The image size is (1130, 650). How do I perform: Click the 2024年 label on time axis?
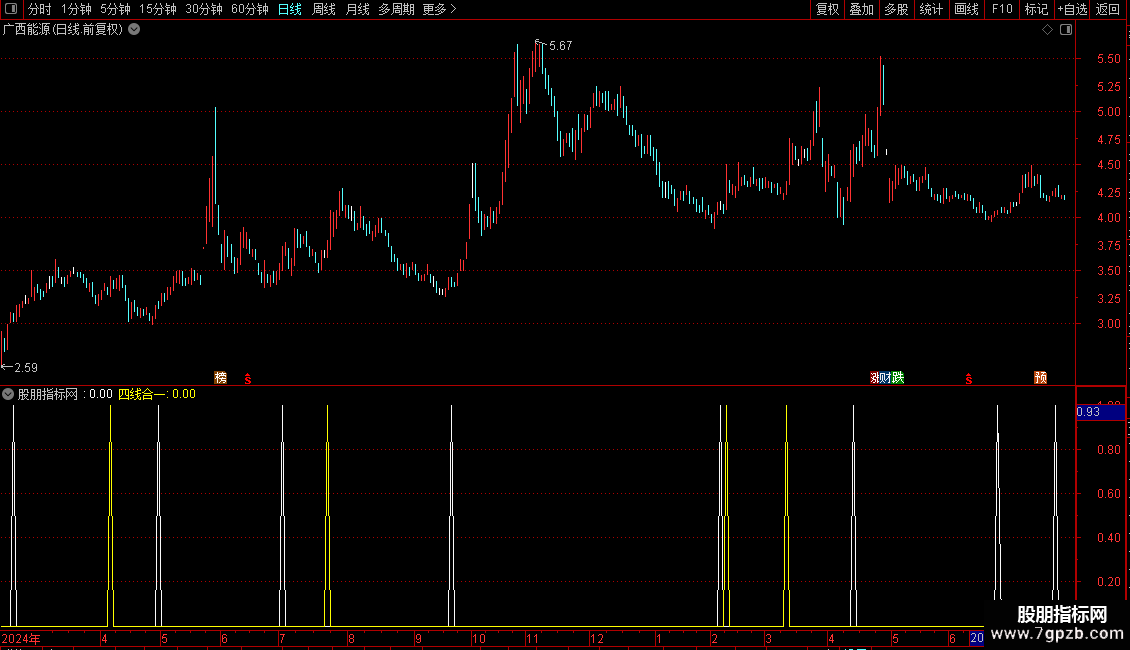(x=21, y=638)
